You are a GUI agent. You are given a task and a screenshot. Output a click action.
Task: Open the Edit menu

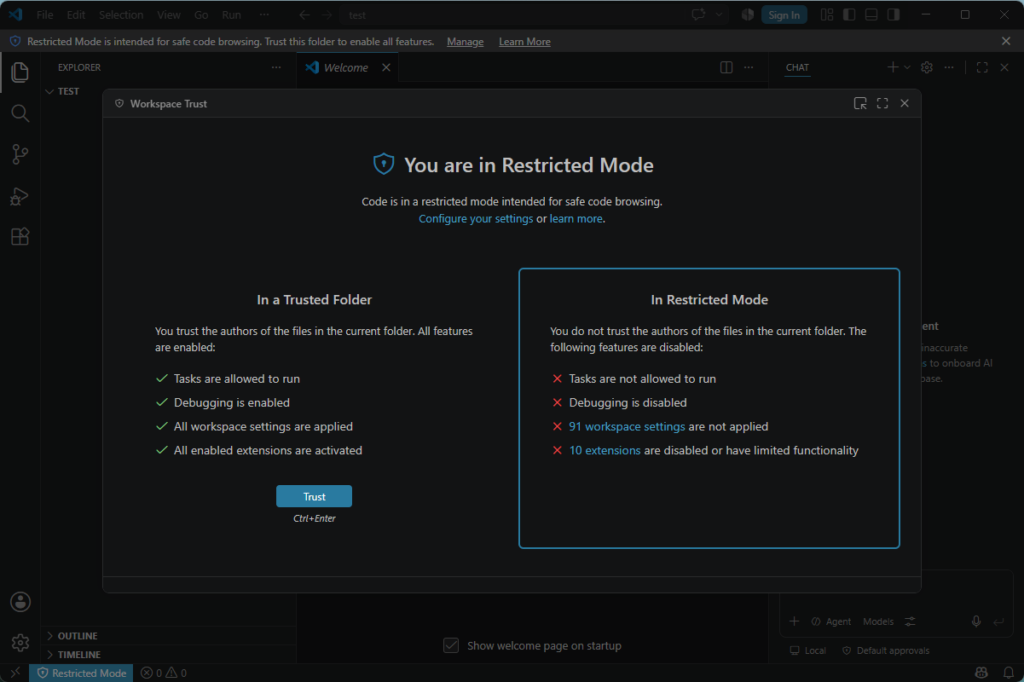tap(76, 14)
